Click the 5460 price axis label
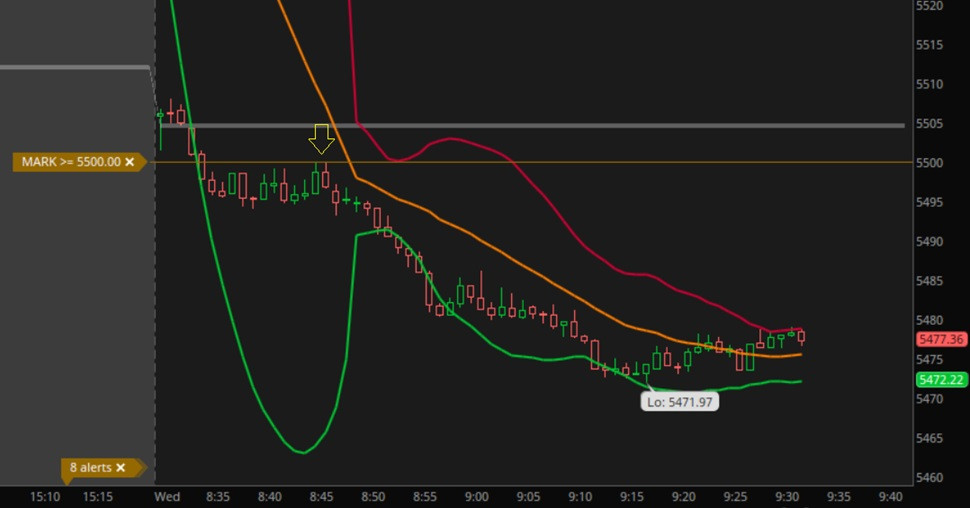970x508 pixels. click(x=929, y=478)
